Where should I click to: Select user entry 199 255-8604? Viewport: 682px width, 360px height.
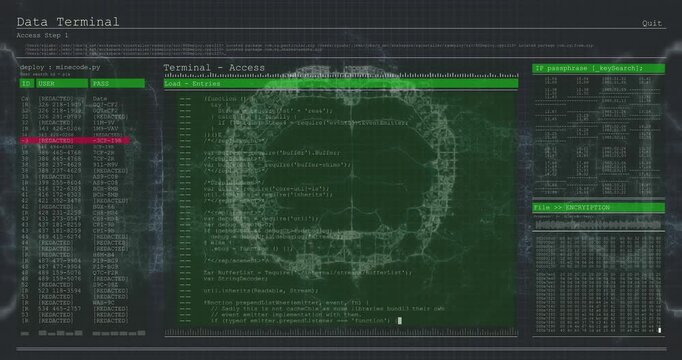[x=60, y=183]
